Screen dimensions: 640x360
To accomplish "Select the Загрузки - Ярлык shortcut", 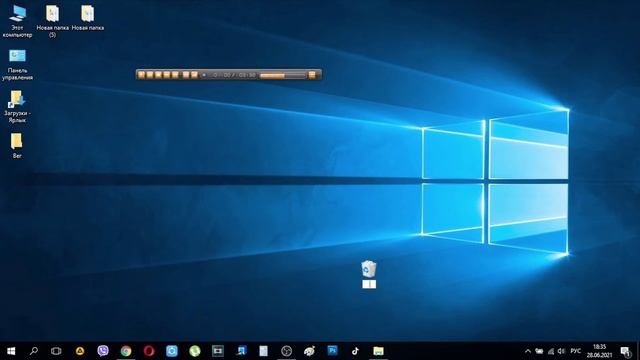I will point(17,107).
